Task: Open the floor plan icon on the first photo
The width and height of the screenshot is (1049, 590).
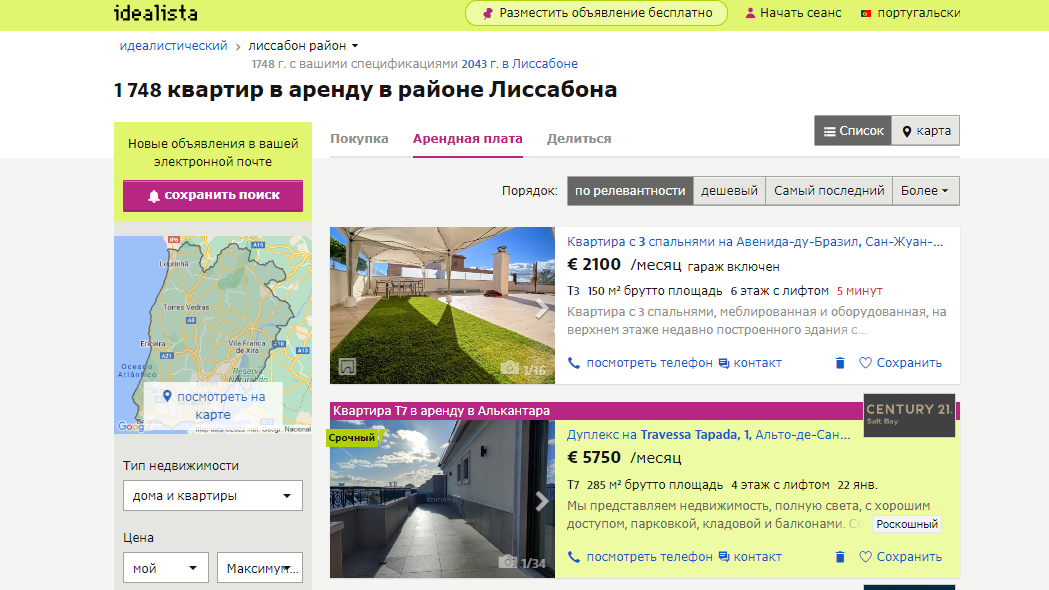Action: pos(347,367)
